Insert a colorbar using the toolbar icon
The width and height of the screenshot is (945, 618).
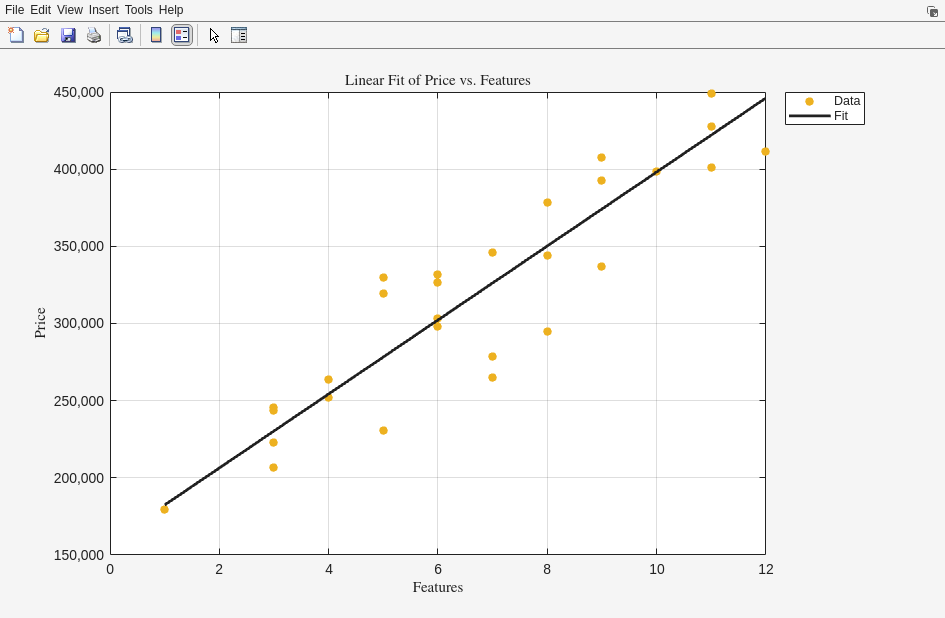point(156,35)
